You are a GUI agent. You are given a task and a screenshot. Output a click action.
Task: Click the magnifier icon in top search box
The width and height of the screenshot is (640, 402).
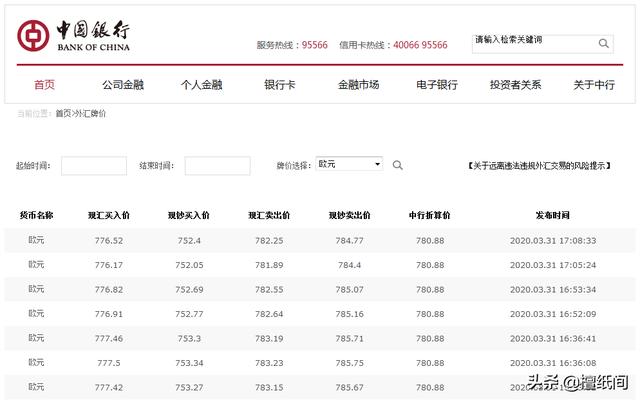click(x=604, y=44)
